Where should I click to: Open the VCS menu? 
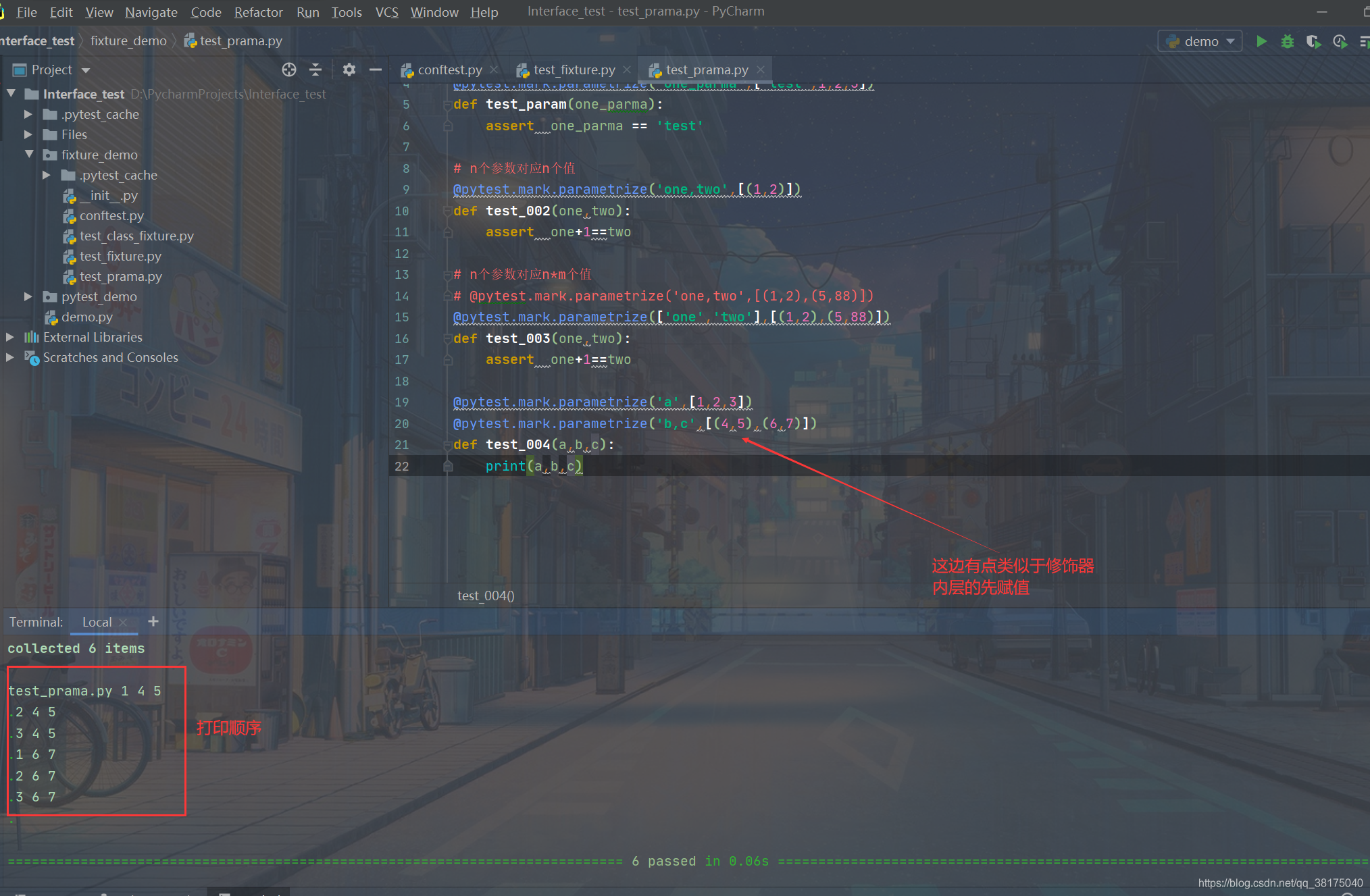(387, 12)
